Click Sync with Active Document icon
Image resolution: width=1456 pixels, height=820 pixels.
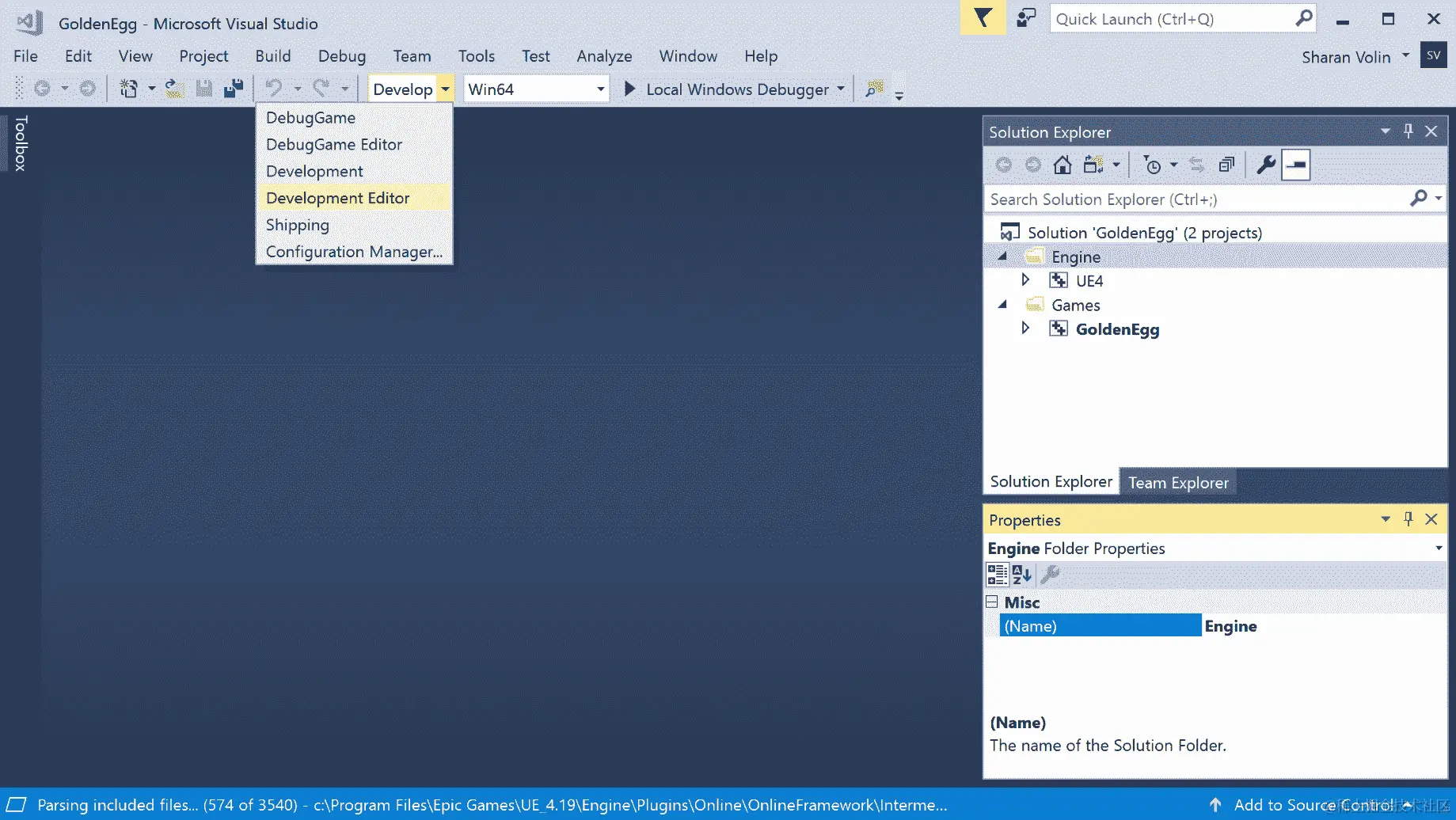tap(1196, 165)
